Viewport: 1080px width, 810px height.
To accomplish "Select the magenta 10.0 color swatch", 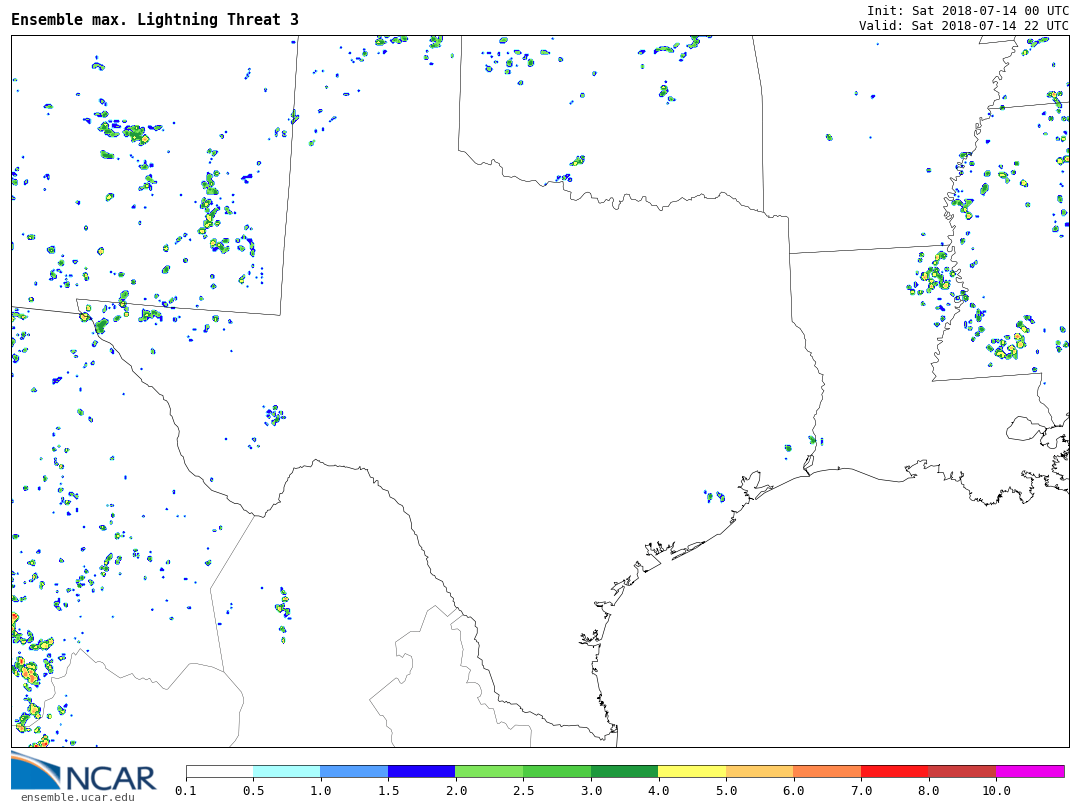I will point(1030,771).
